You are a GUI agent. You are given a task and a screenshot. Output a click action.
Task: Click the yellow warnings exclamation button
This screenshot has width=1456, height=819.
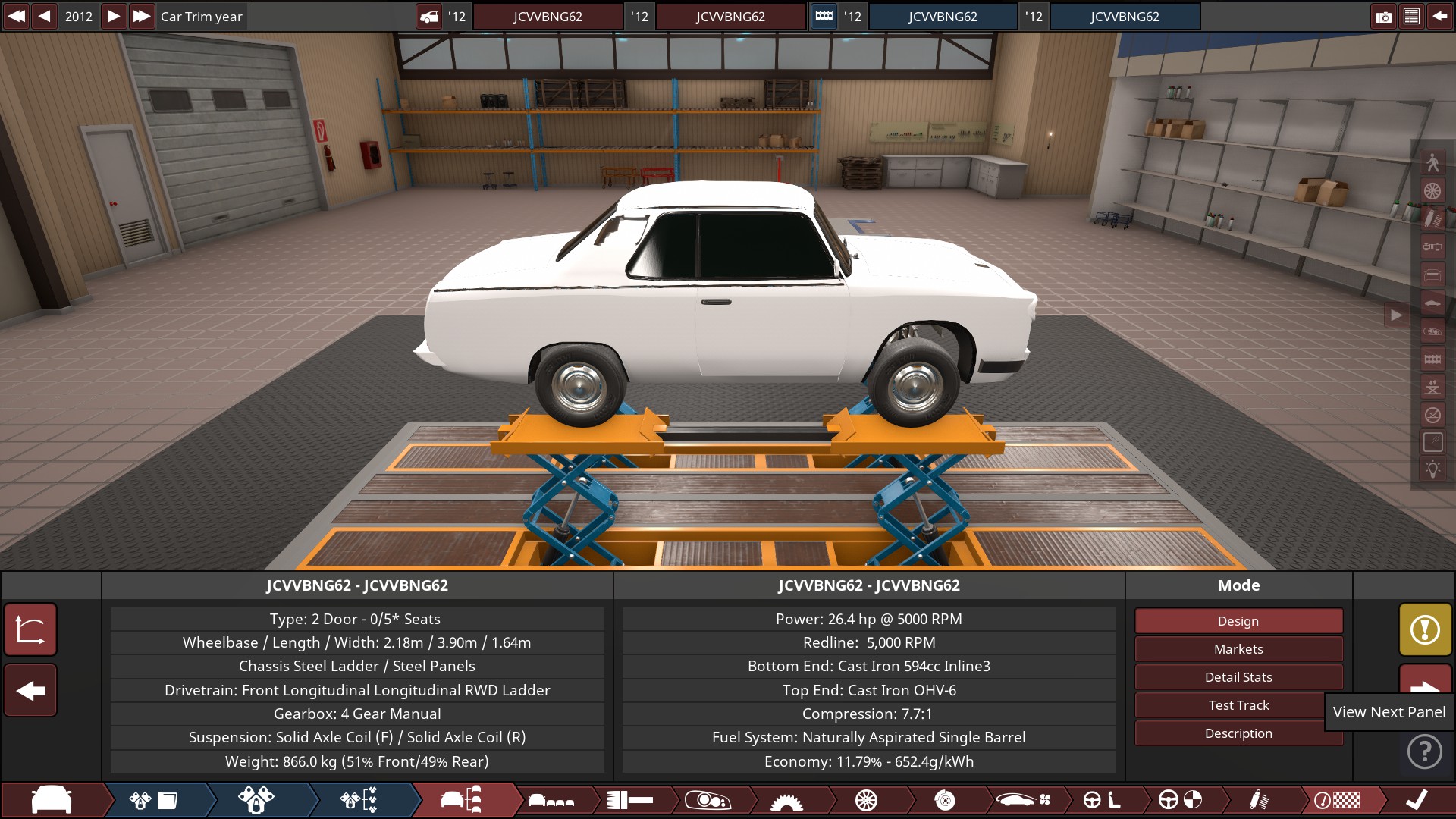1425,629
